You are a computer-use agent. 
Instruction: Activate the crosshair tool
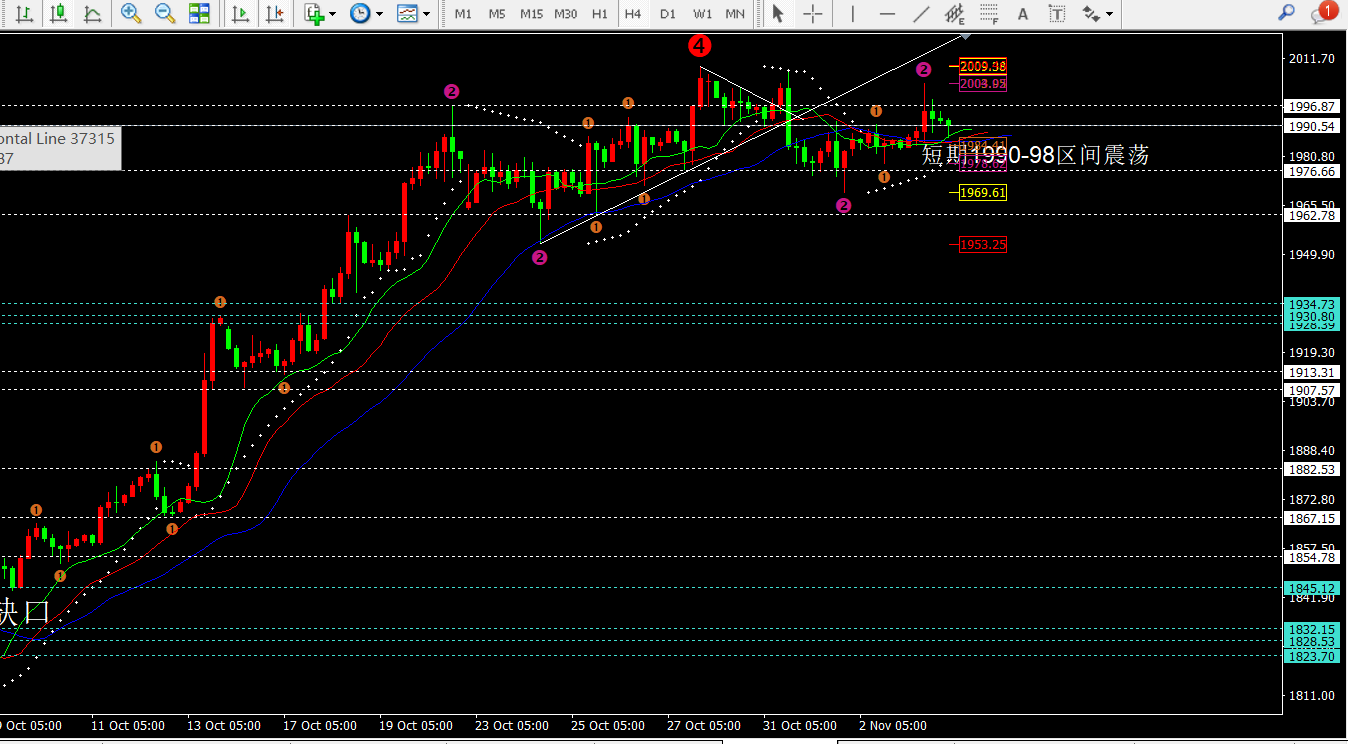tap(814, 14)
